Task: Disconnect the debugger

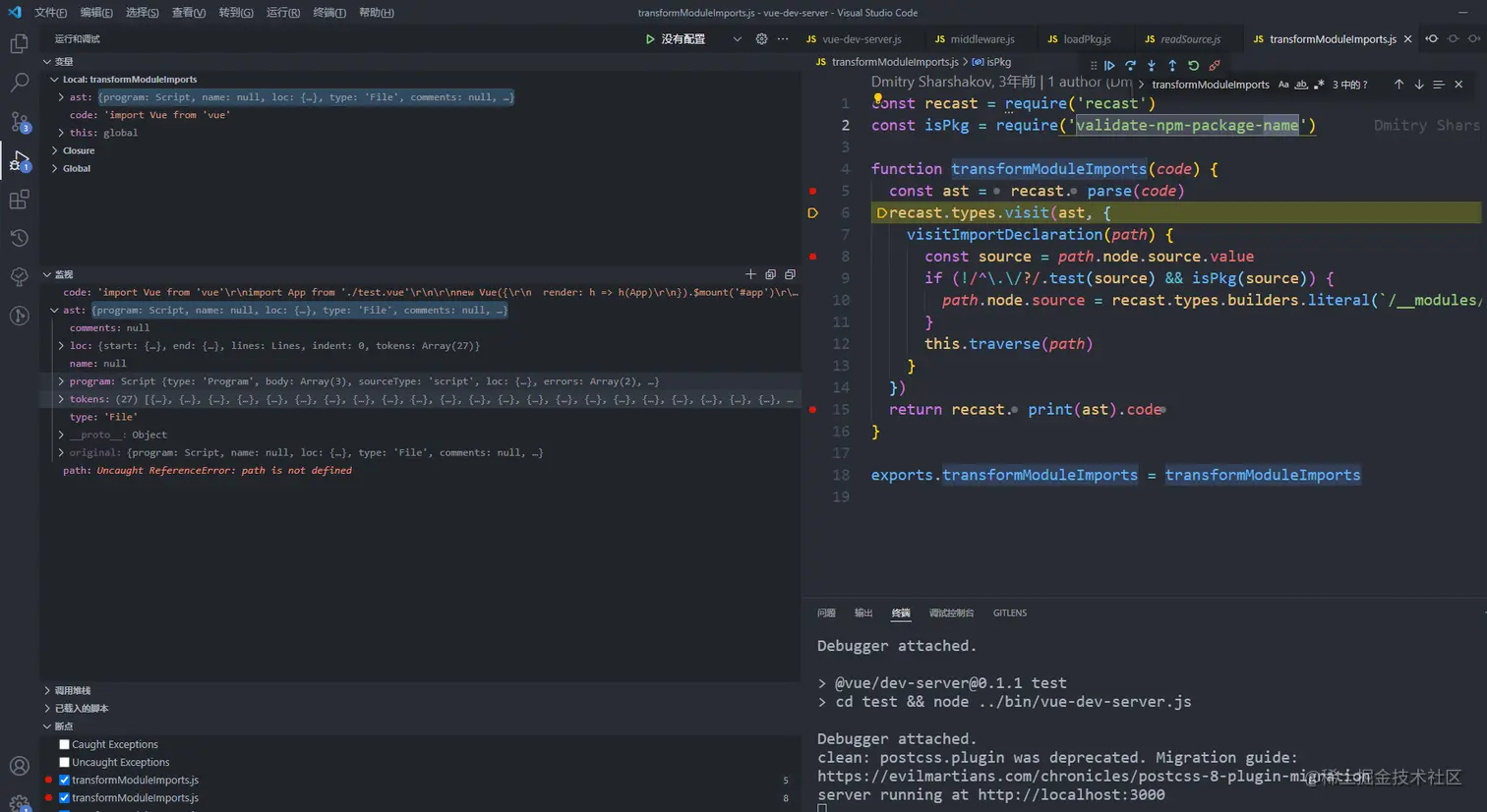Action: click(1215, 66)
